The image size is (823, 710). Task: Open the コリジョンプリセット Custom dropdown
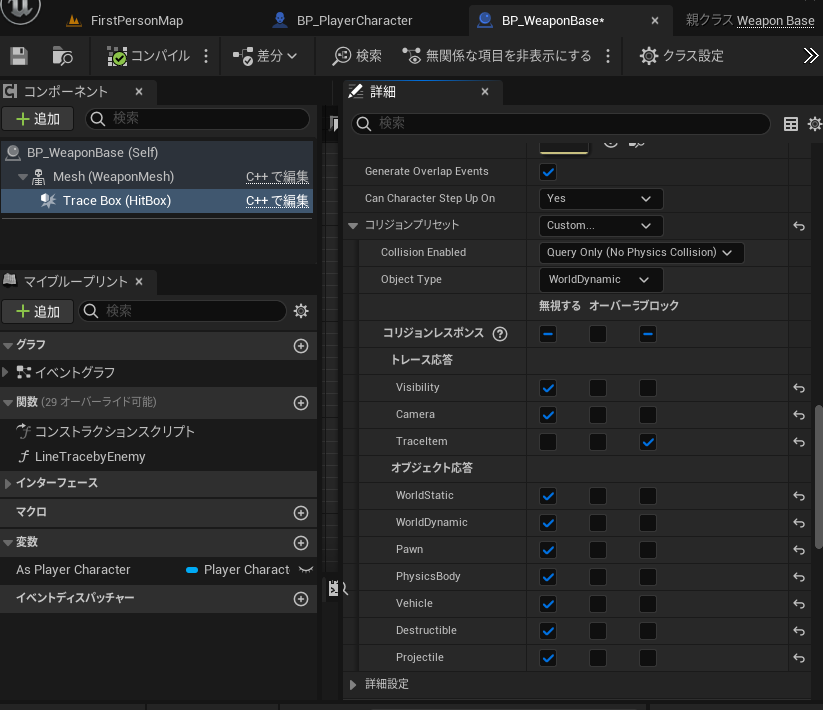click(601, 225)
